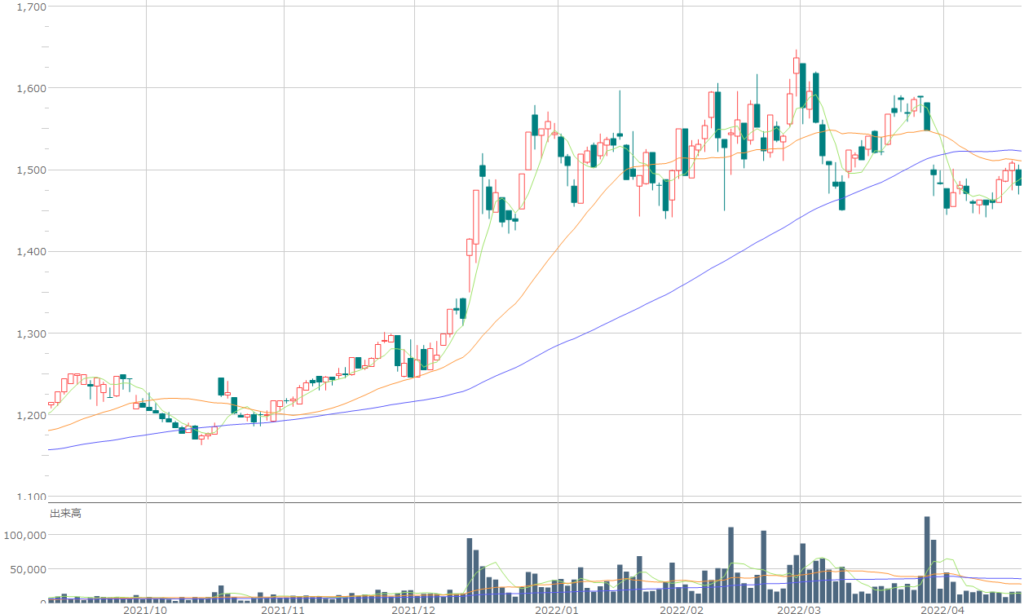The image size is (1024, 614).
Task: Click the 2021/10 date label
Action: pos(145,609)
